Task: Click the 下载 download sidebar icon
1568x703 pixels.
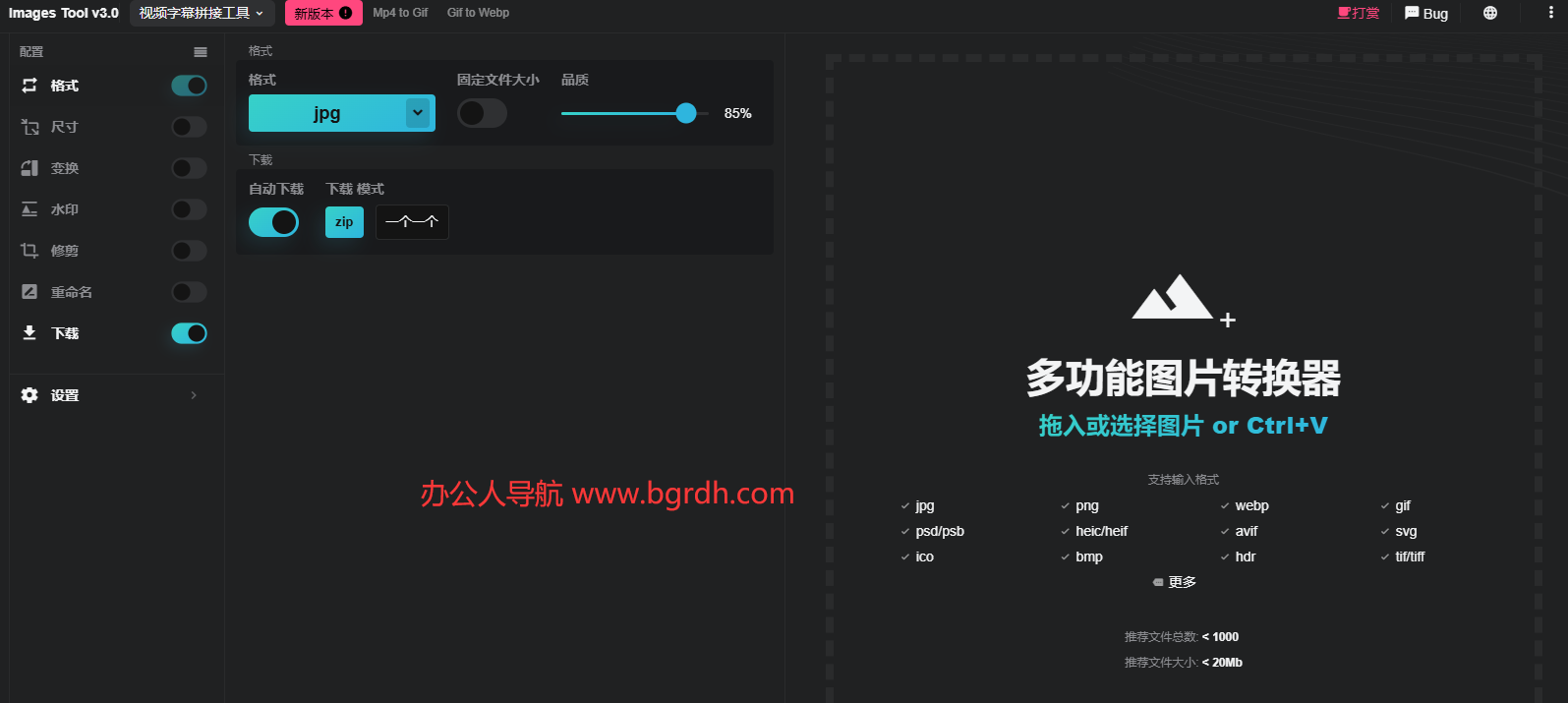Action: 29,333
